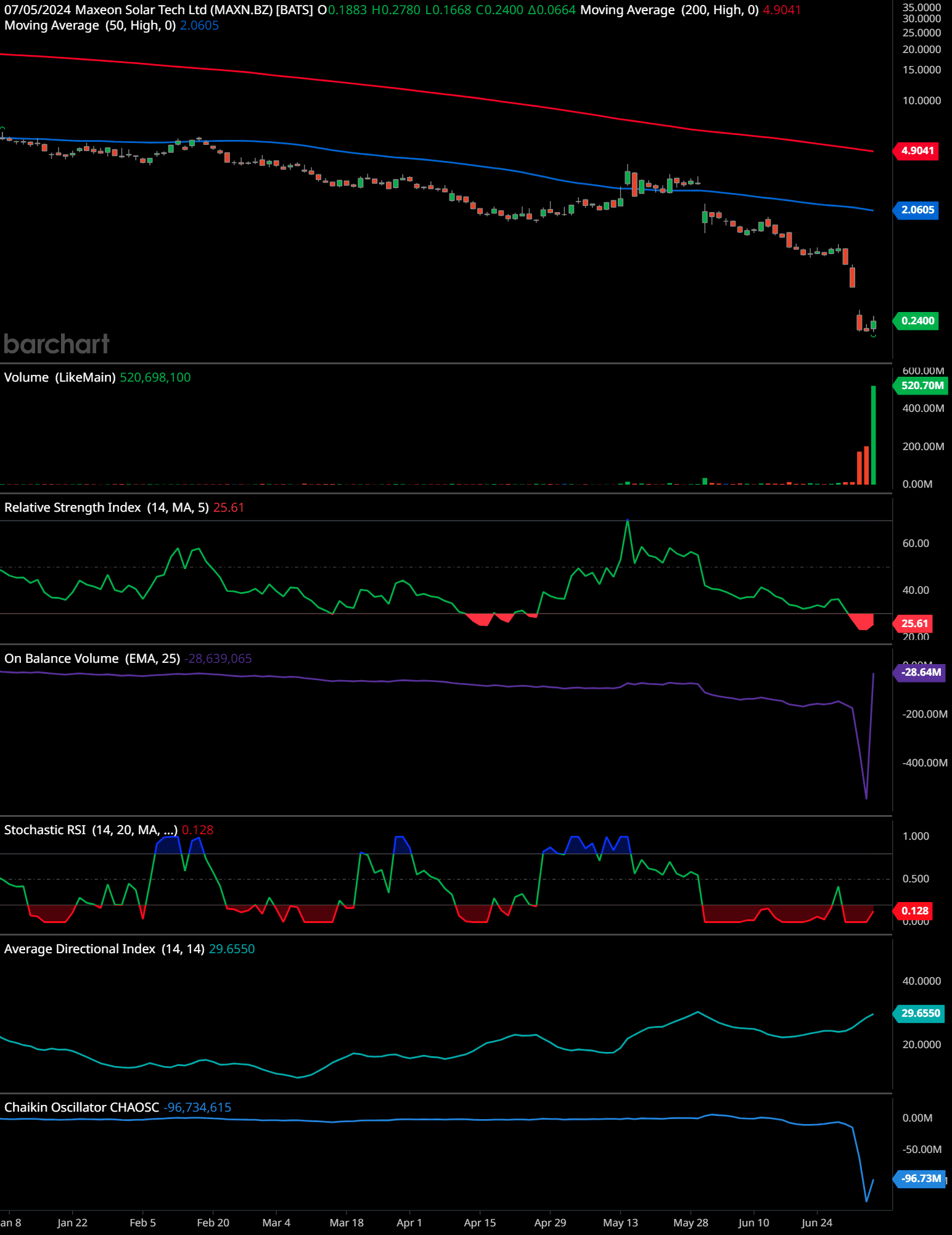Click the Chaikin Oscillator CHAOSC label
Viewport: 952px width, 1235px height.
click(81, 1107)
